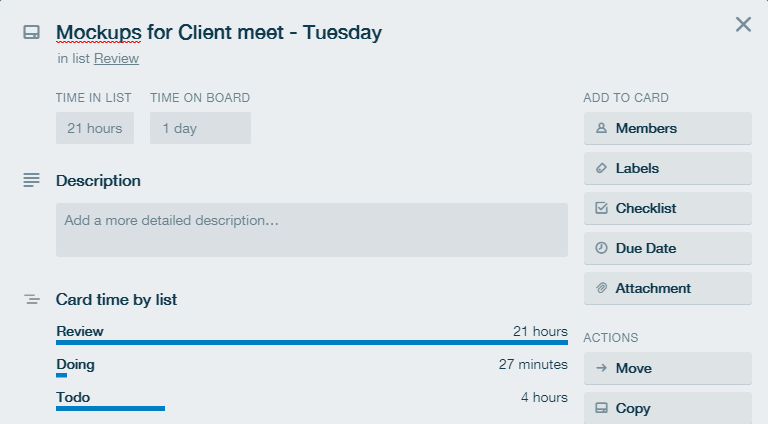The height and width of the screenshot is (424, 768).
Task: Click the Members person icon
Action: click(601, 128)
